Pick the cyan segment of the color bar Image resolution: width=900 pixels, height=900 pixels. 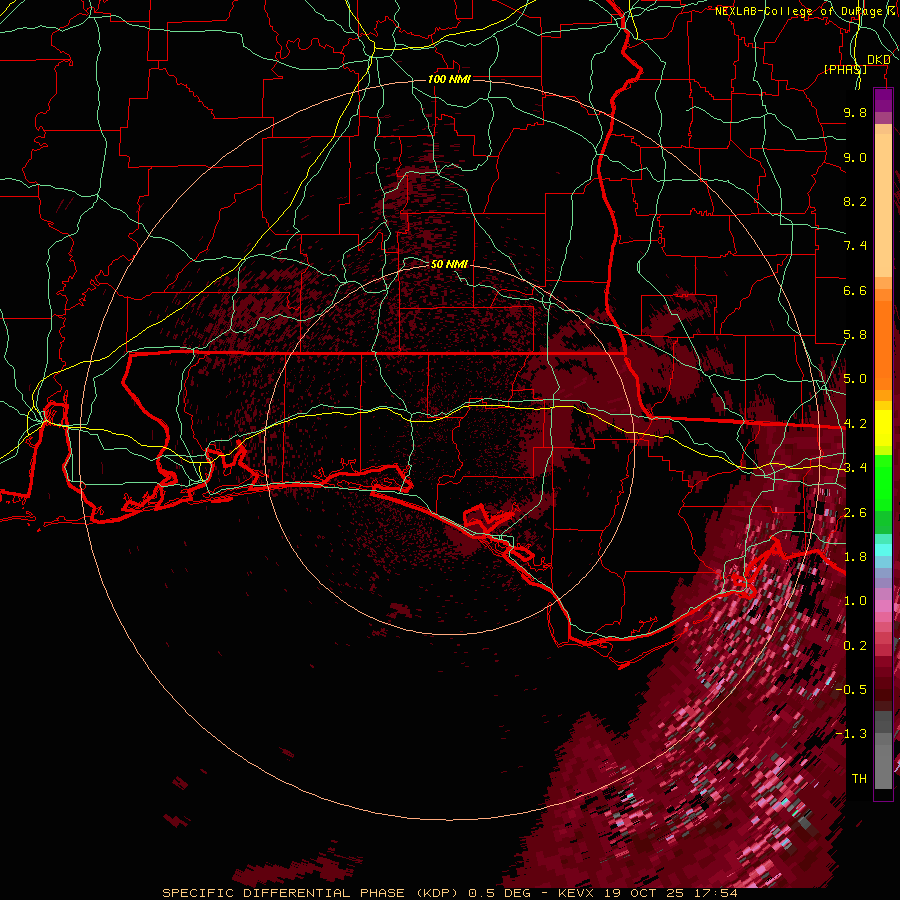(883, 550)
